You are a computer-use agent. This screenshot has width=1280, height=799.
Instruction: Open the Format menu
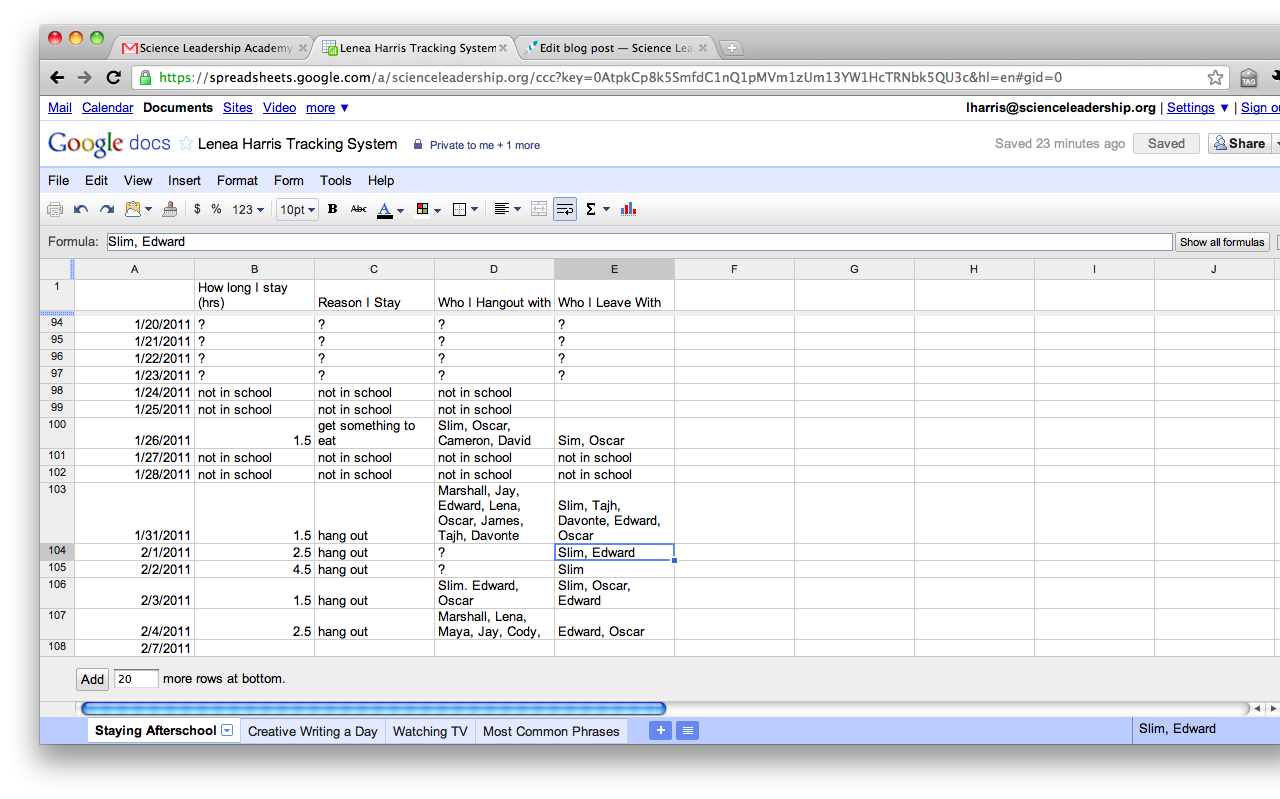237,181
